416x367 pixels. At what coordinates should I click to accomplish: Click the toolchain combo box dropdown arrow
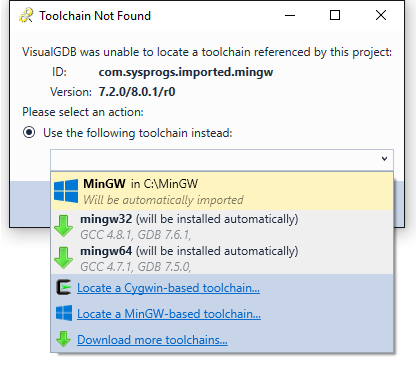tap(384, 159)
